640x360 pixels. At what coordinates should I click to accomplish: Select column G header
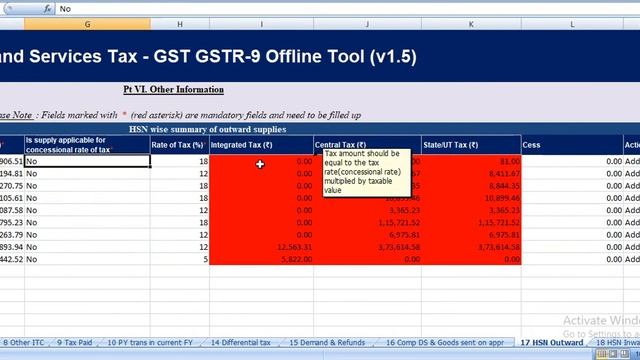(x=87, y=24)
